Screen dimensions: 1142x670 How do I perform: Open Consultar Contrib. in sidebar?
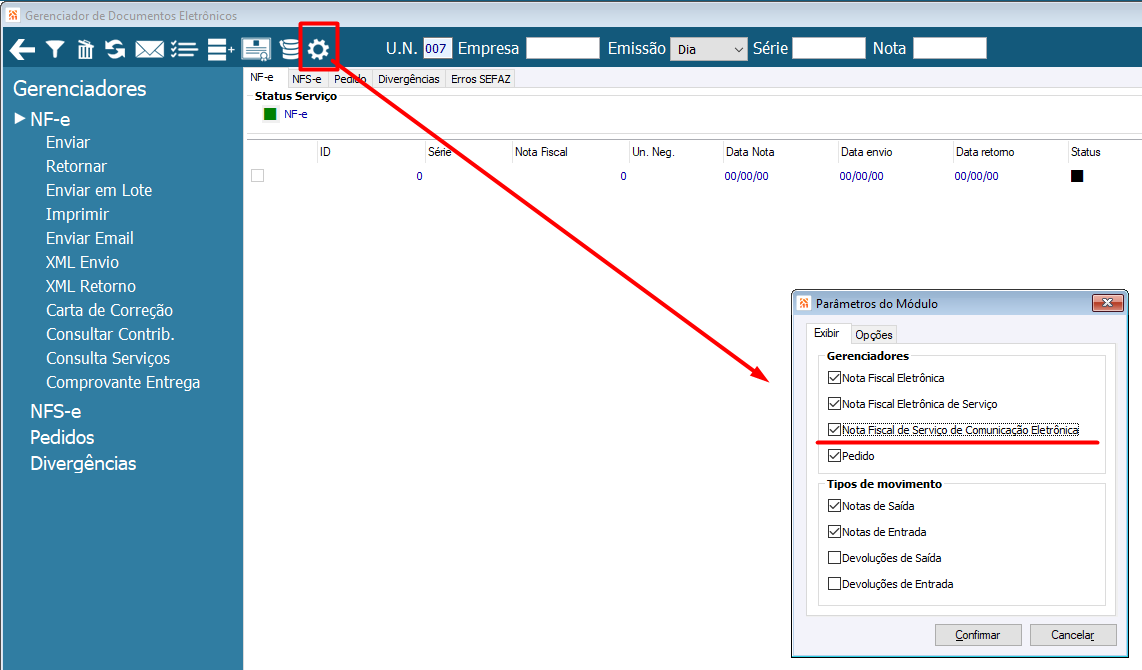(x=110, y=334)
